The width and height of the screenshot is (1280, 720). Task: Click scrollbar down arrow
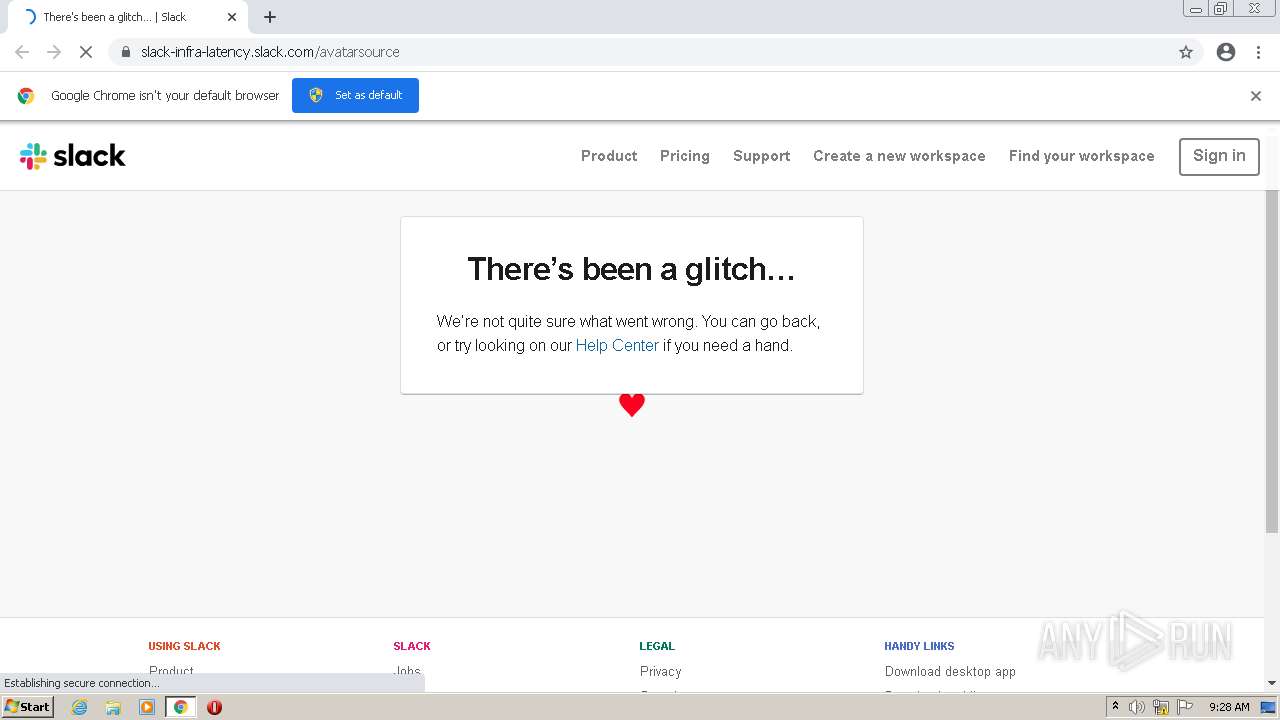(x=1272, y=683)
